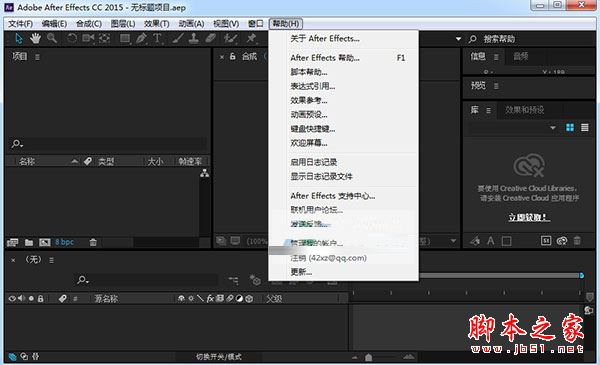600x365 pixels.
Task: Toggle composition lock icon in viewer tab
Action: [x=232, y=57]
